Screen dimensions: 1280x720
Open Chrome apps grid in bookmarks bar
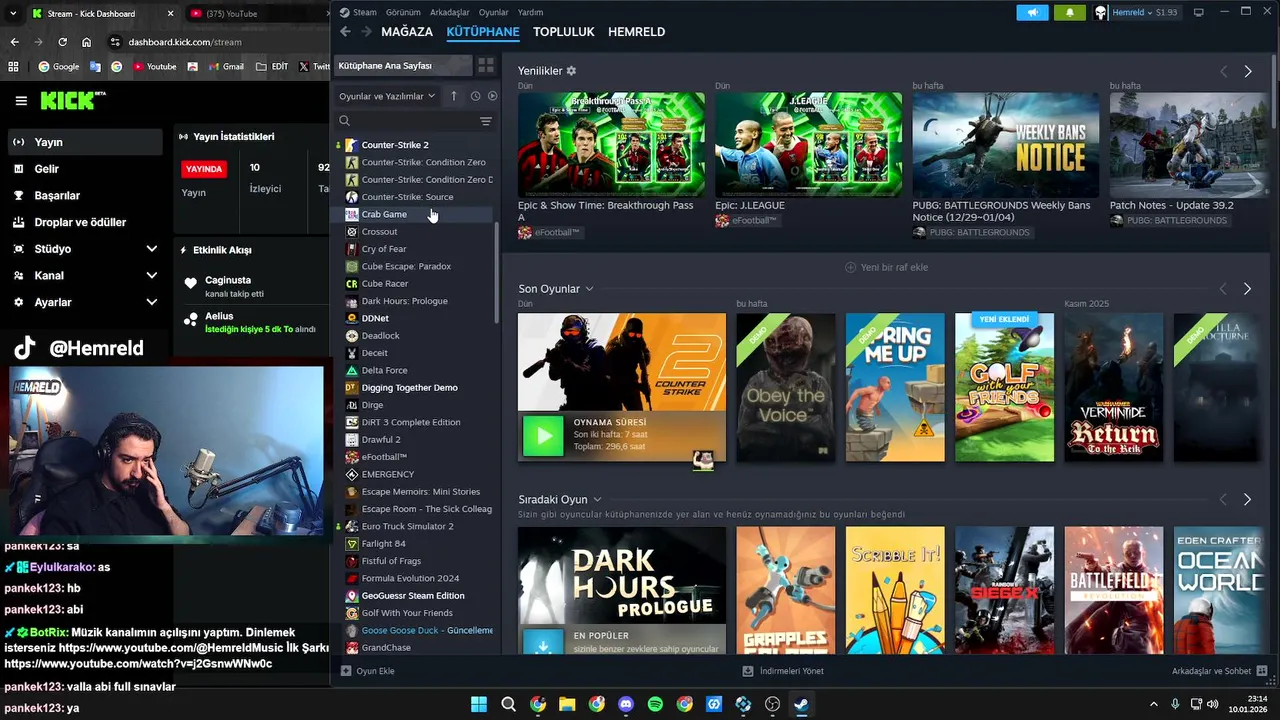pyautogui.click(x=13, y=67)
